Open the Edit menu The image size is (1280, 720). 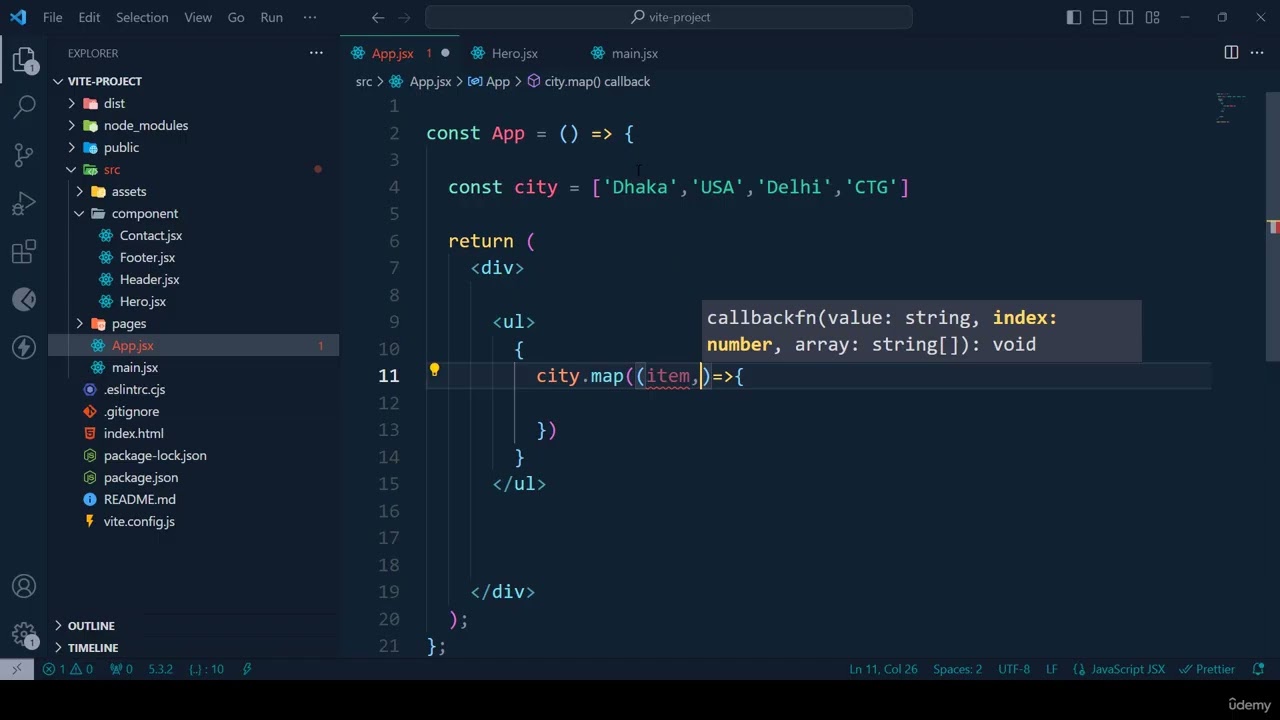89,17
